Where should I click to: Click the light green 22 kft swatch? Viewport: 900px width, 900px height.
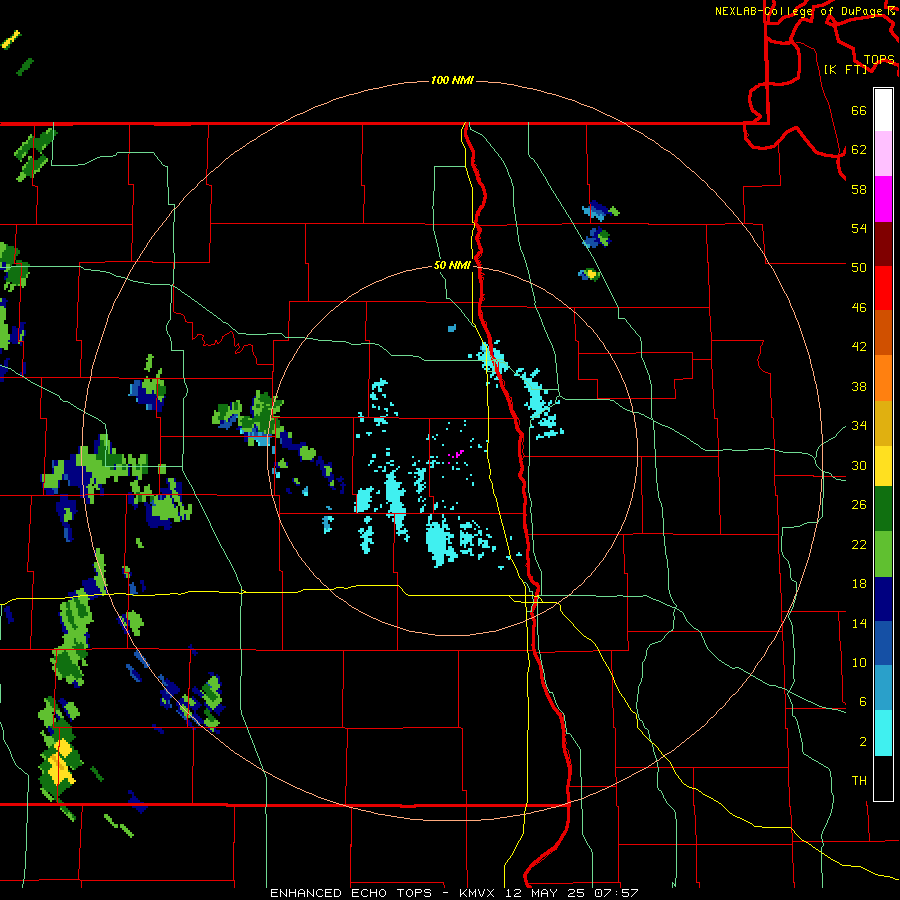coord(883,554)
